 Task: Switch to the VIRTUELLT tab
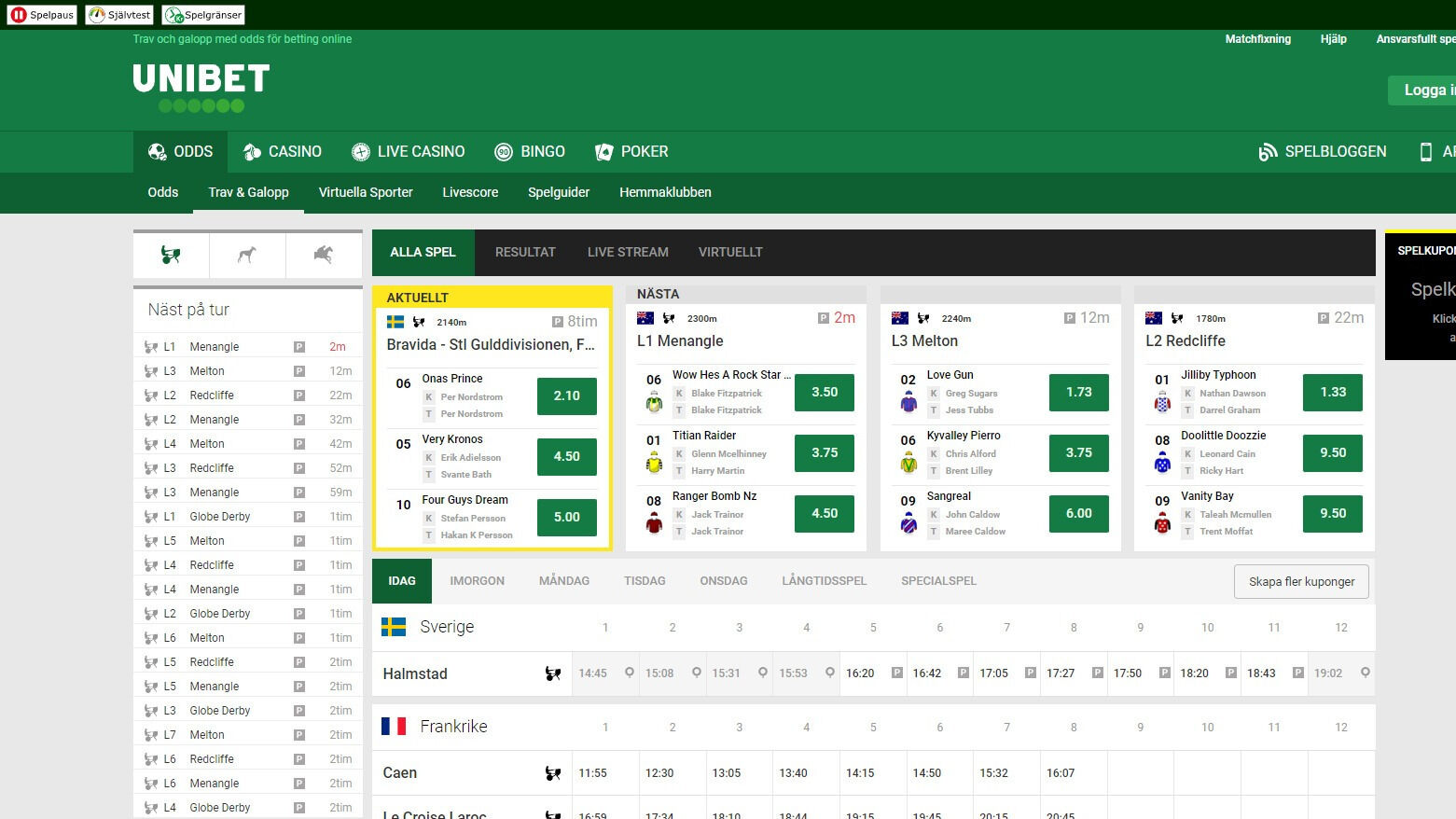click(730, 252)
